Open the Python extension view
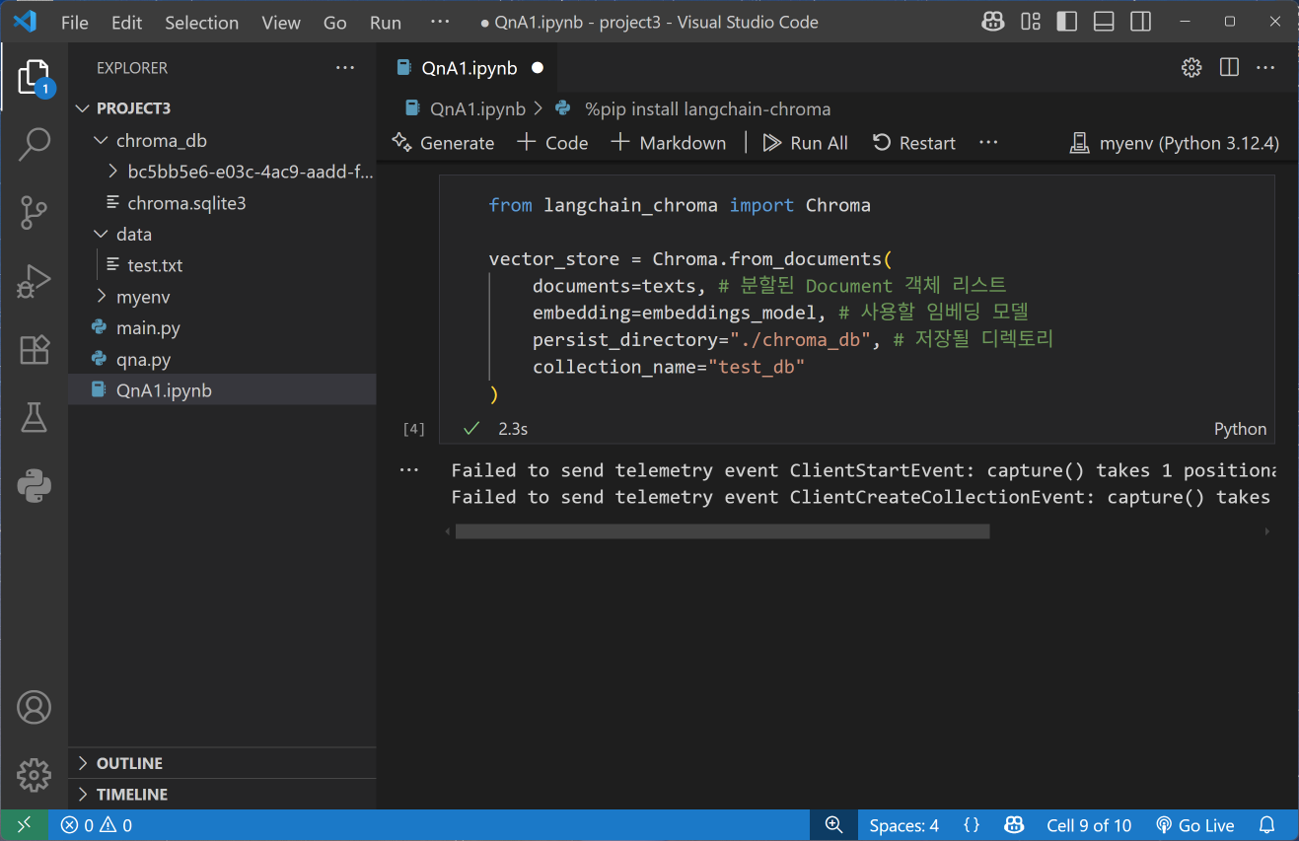 [x=34, y=486]
